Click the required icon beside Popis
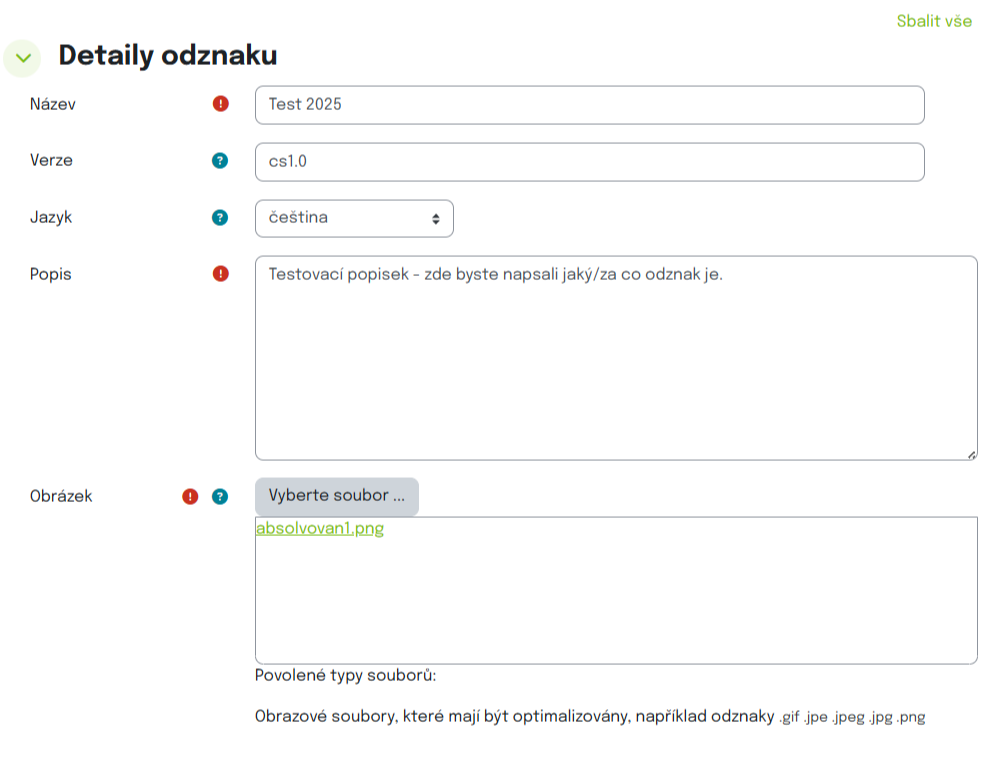Image resolution: width=996 pixels, height=758 pixels. pyautogui.click(x=221, y=274)
